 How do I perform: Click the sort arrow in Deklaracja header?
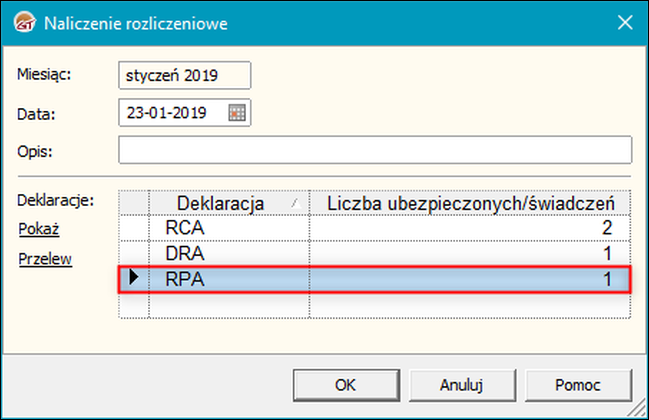[296, 203]
